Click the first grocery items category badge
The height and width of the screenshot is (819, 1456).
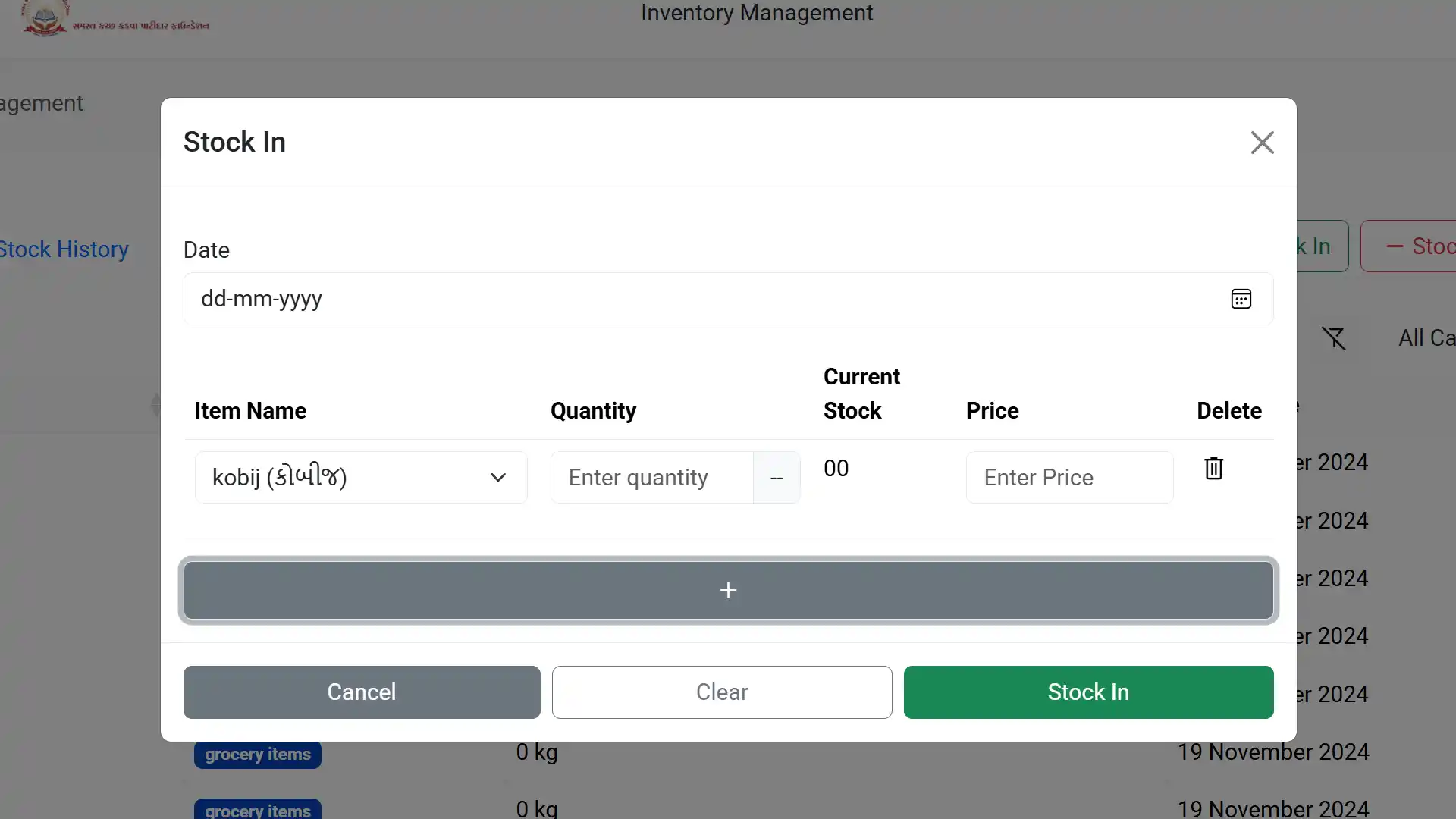(x=258, y=755)
